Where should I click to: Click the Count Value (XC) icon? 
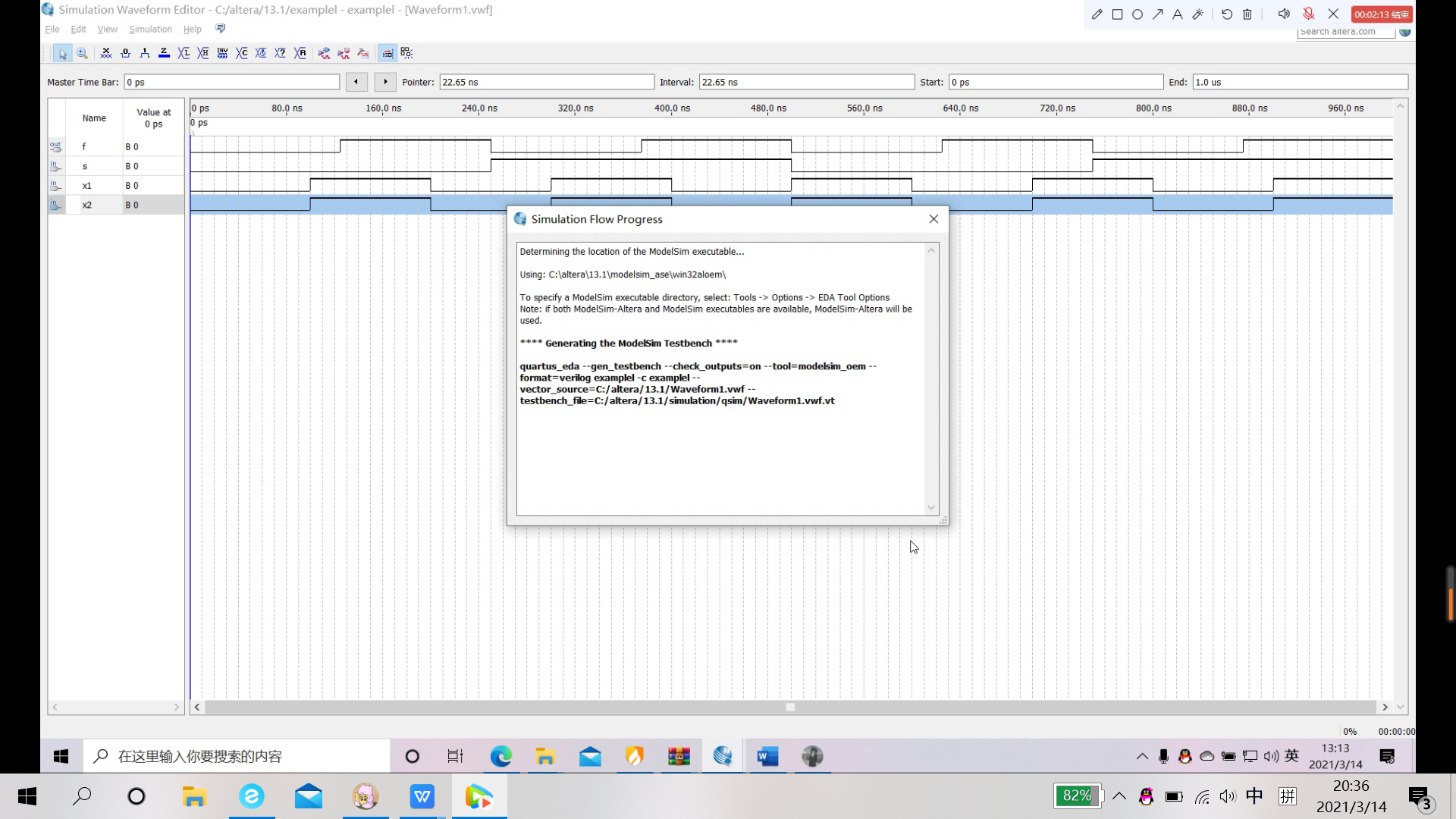[x=242, y=53]
